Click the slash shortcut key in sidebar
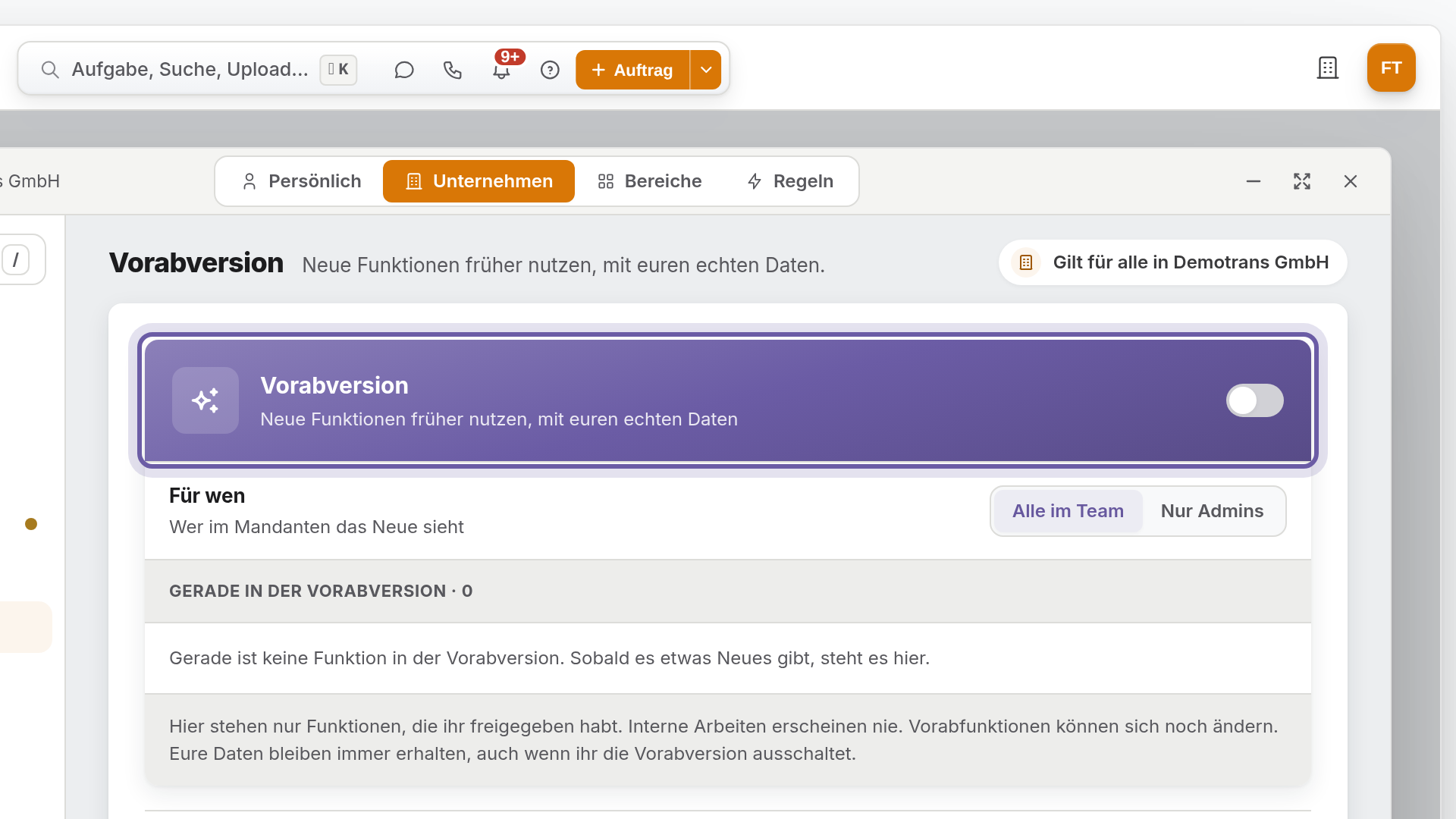Image resolution: width=1456 pixels, height=819 pixels. pyautogui.click(x=16, y=259)
